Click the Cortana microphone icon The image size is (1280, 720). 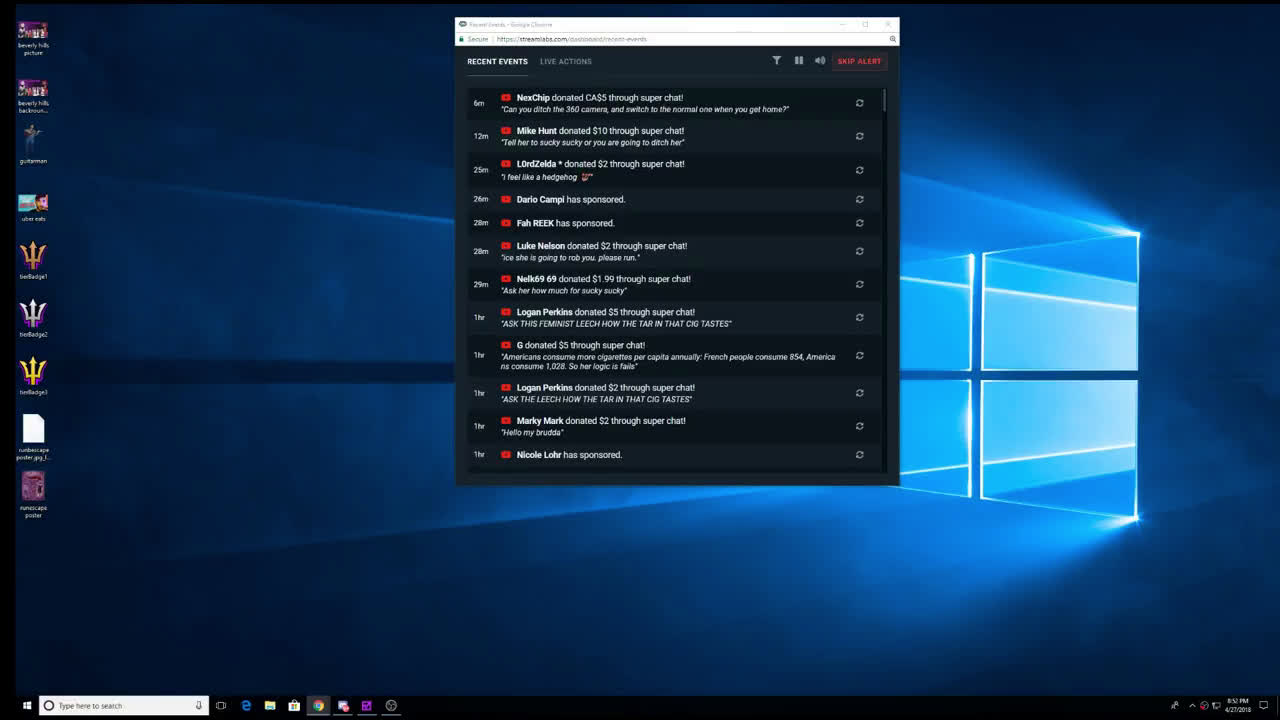(x=199, y=706)
